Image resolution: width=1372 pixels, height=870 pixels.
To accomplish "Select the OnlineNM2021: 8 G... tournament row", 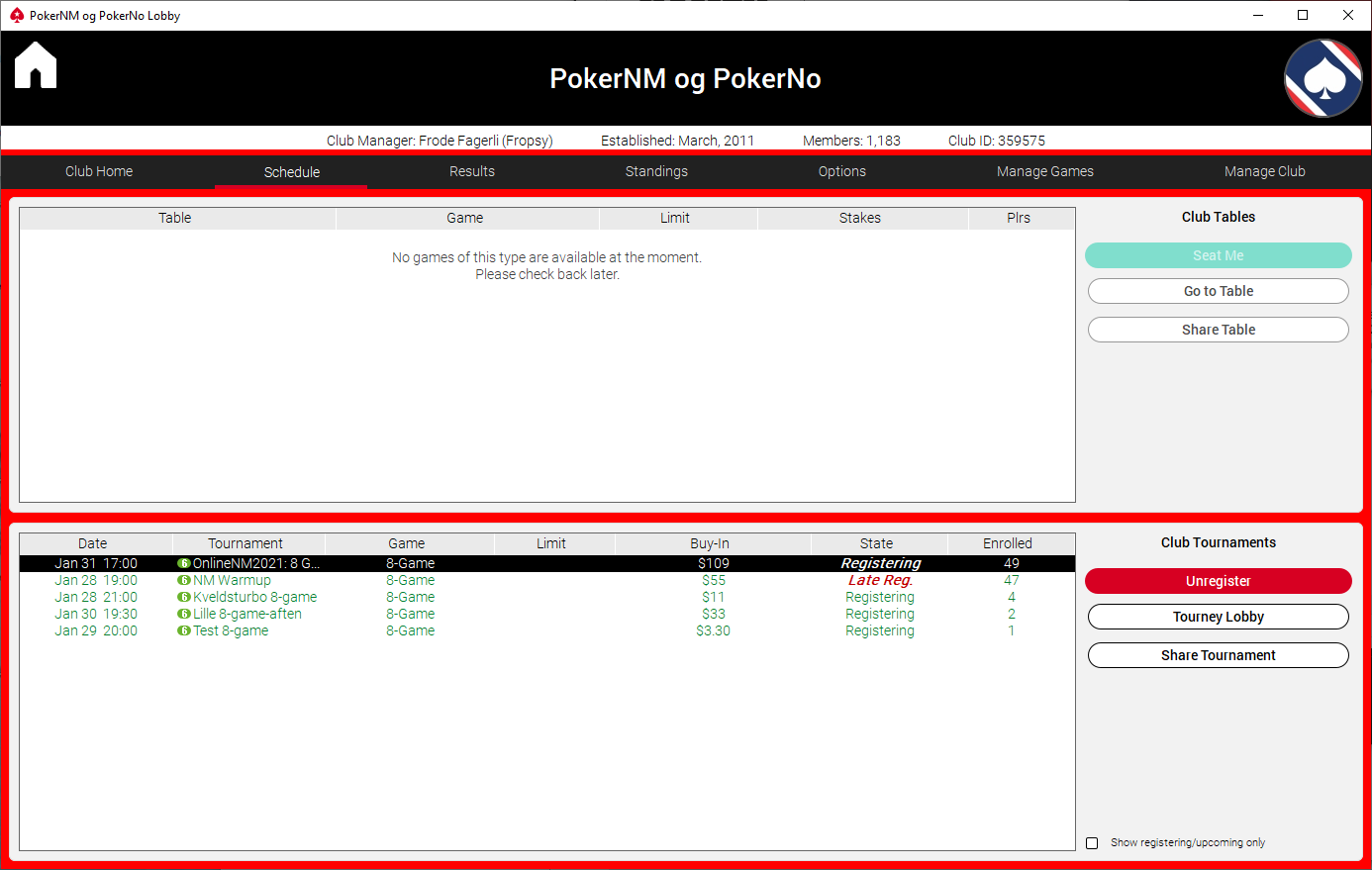I will coord(547,563).
